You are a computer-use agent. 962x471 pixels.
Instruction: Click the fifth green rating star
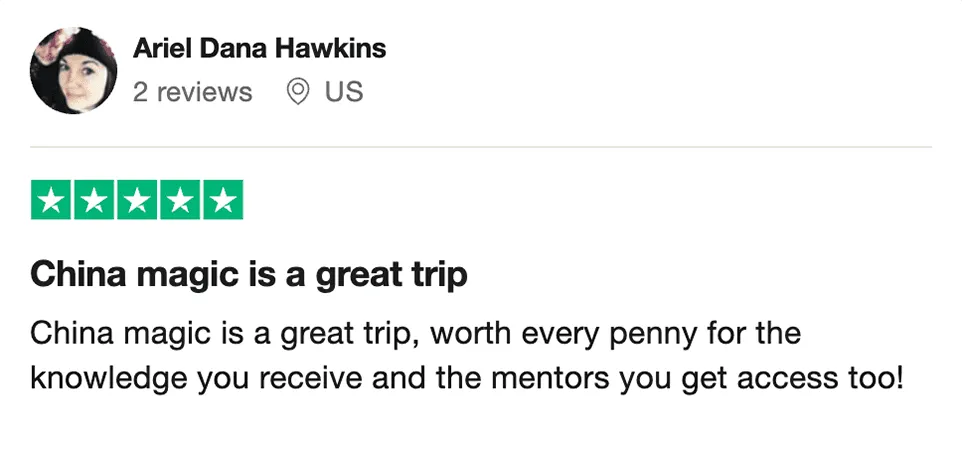tap(224, 200)
